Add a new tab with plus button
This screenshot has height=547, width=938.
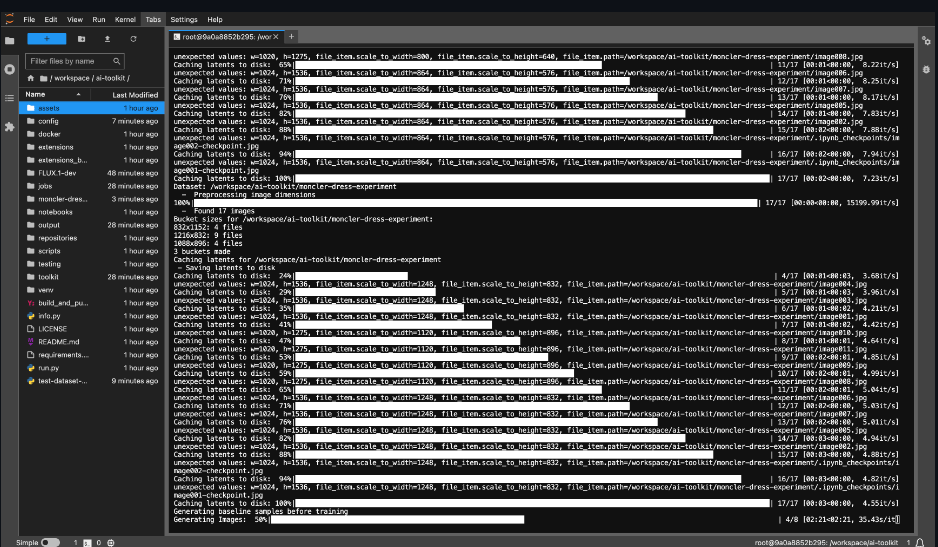(x=291, y=37)
